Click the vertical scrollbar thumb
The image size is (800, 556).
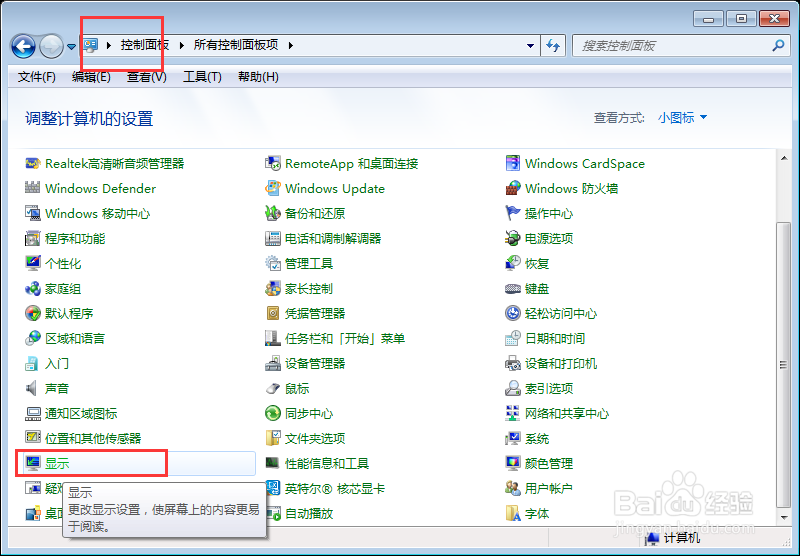[x=784, y=365]
